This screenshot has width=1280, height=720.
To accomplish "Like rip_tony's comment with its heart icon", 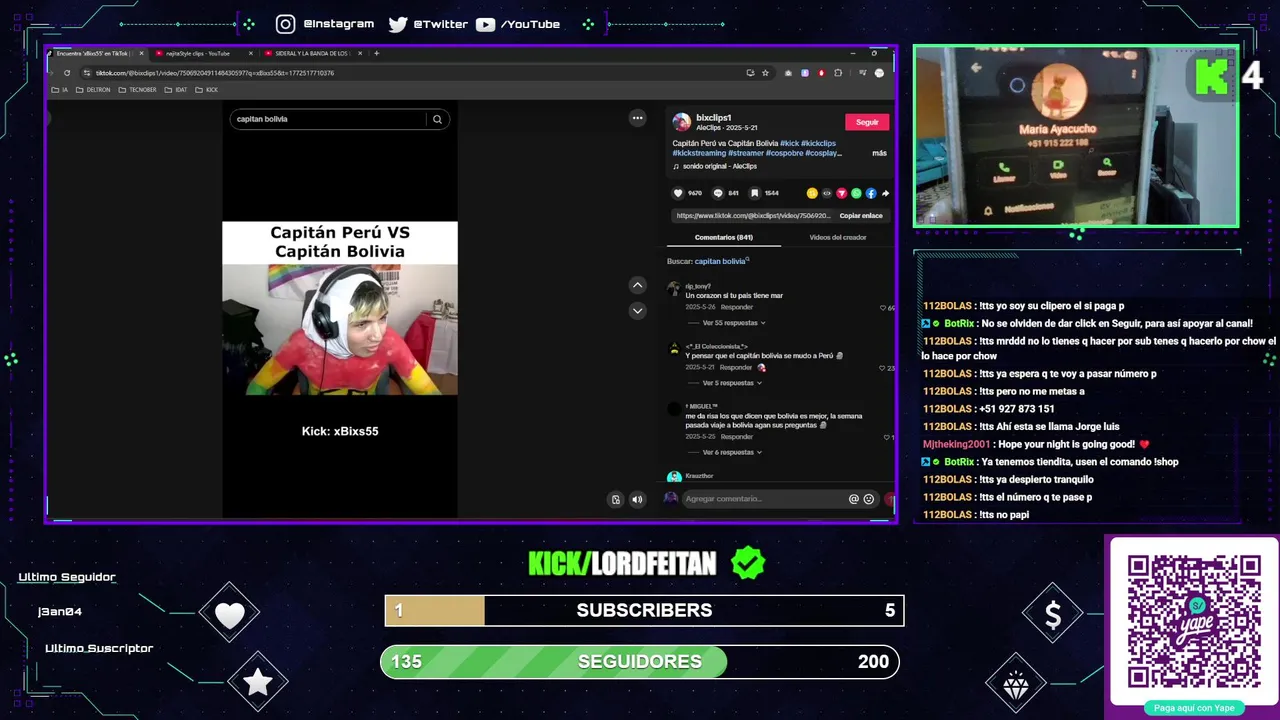I will (x=883, y=308).
